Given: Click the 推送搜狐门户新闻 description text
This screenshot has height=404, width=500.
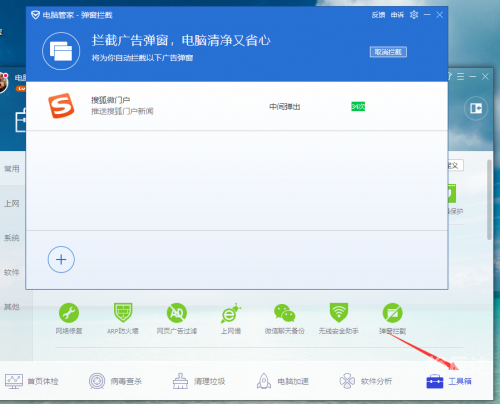Looking at the screenshot, I should [x=122, y=111].
